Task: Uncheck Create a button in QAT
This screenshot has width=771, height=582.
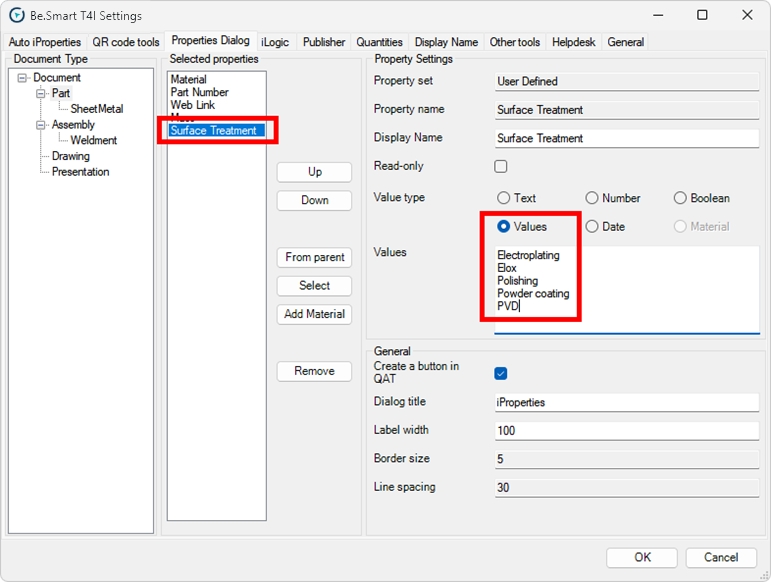Action: 501,373
